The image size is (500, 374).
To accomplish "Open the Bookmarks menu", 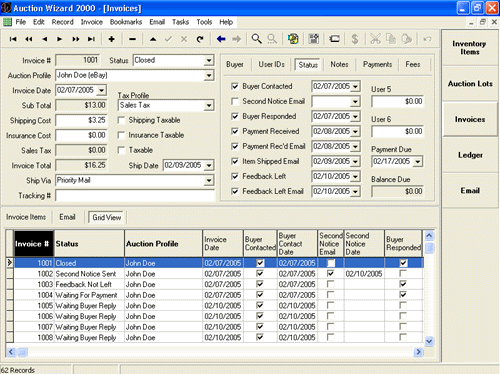I will 126,22.
